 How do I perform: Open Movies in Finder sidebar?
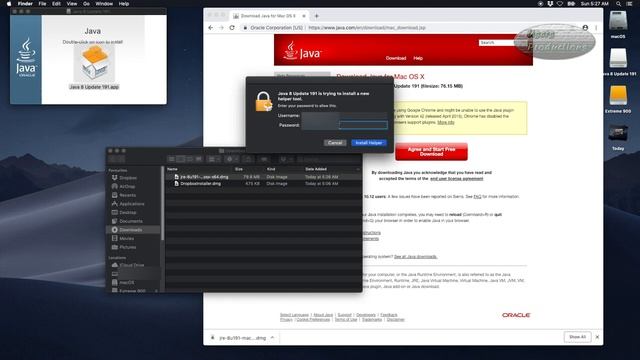click(127, 238)
